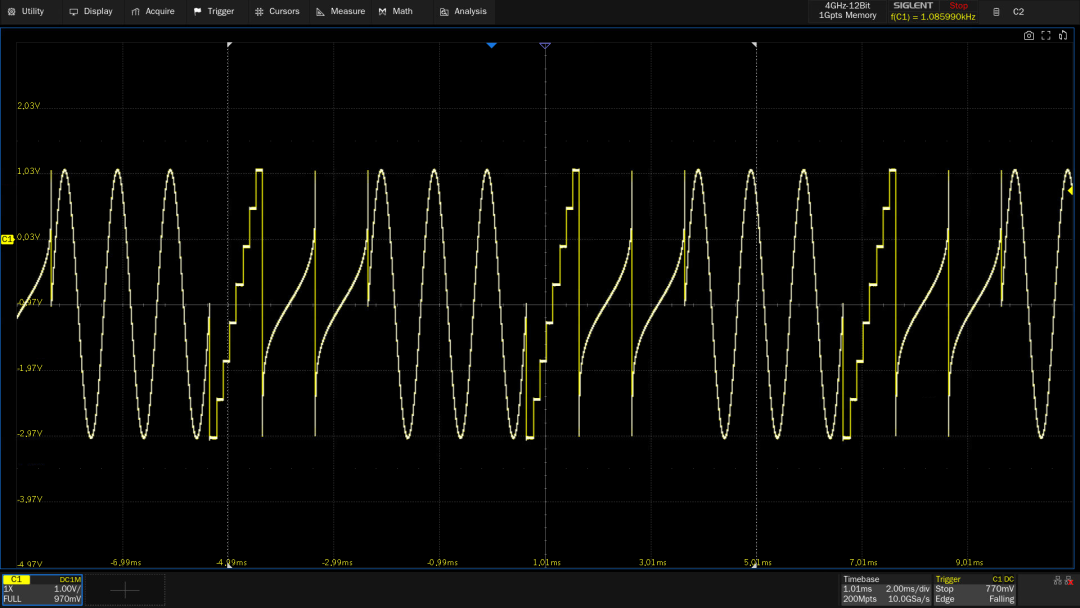The height and width of the screenshot is (608, 1080).
Task: Toggle the C1 channel label
Action: point(17,579)
